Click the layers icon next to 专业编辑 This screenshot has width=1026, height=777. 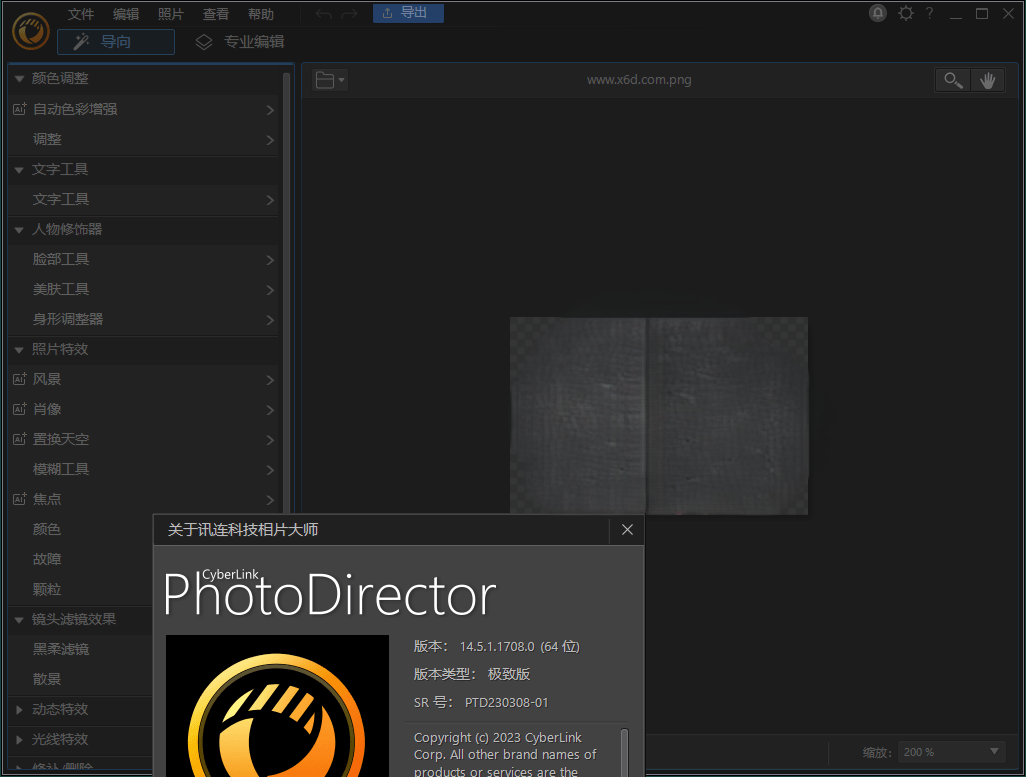pyautogui.click(x=204, y=42)
